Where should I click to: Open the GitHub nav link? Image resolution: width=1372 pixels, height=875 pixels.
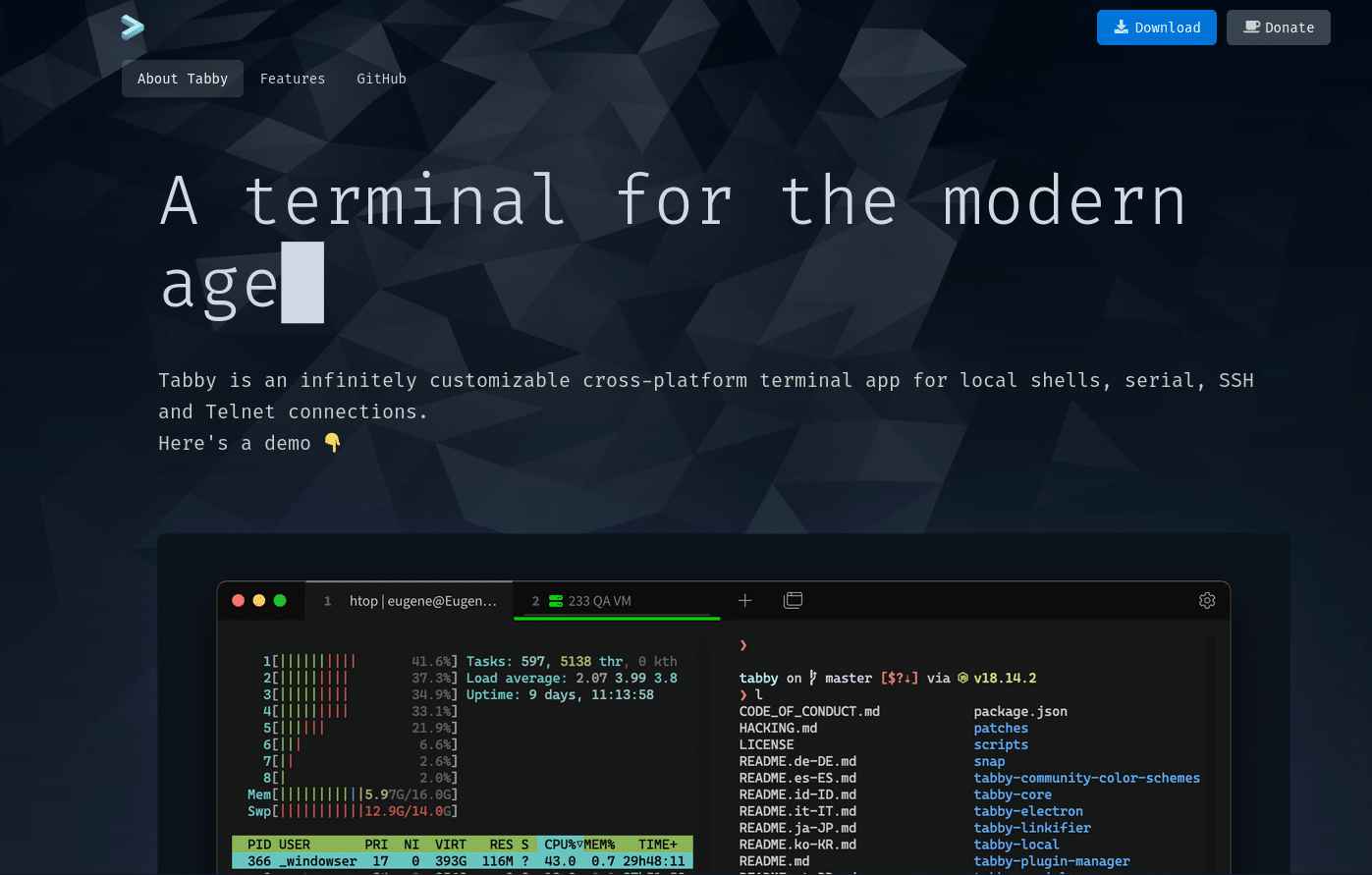381,79
